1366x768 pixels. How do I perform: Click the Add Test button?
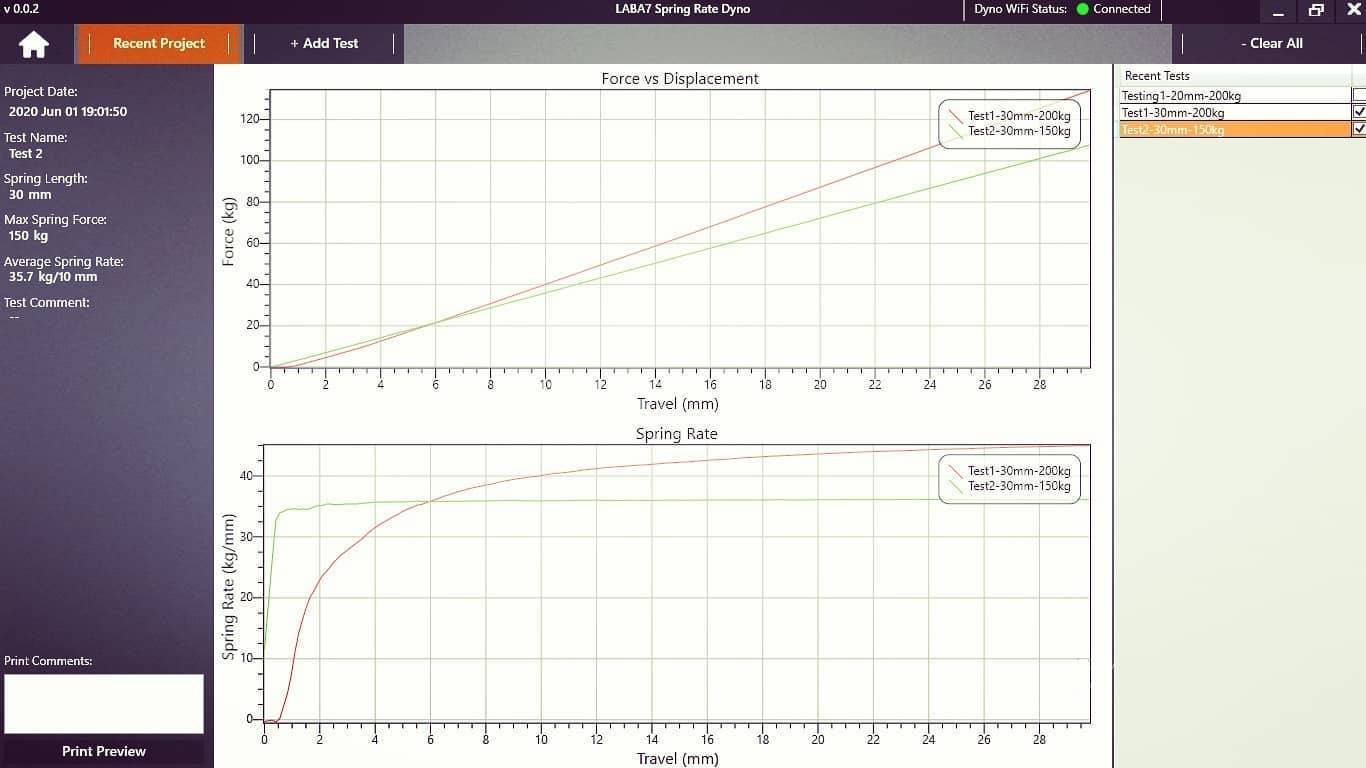click(324, 43)
